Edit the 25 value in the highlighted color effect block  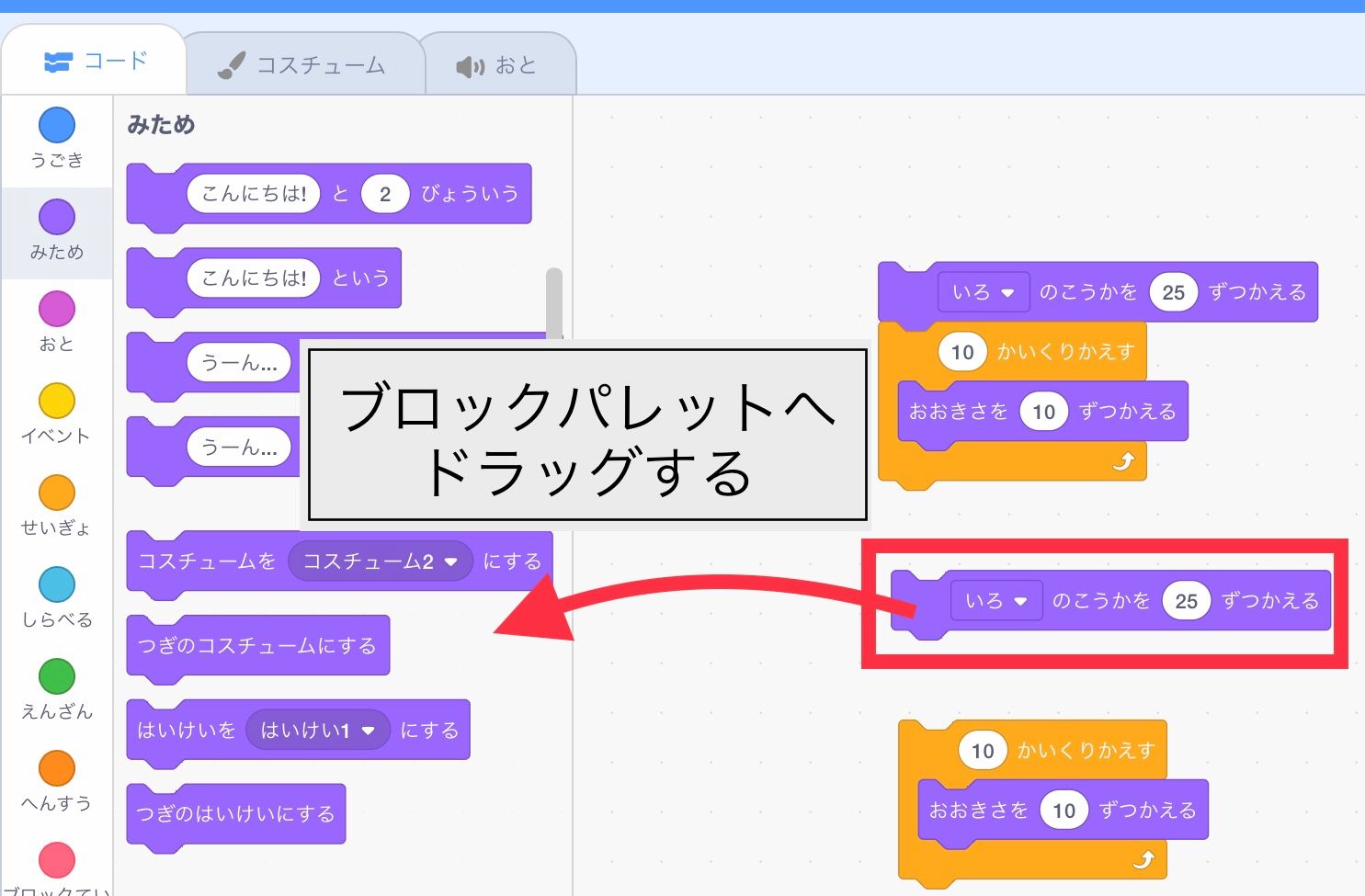coord(1187,601)
